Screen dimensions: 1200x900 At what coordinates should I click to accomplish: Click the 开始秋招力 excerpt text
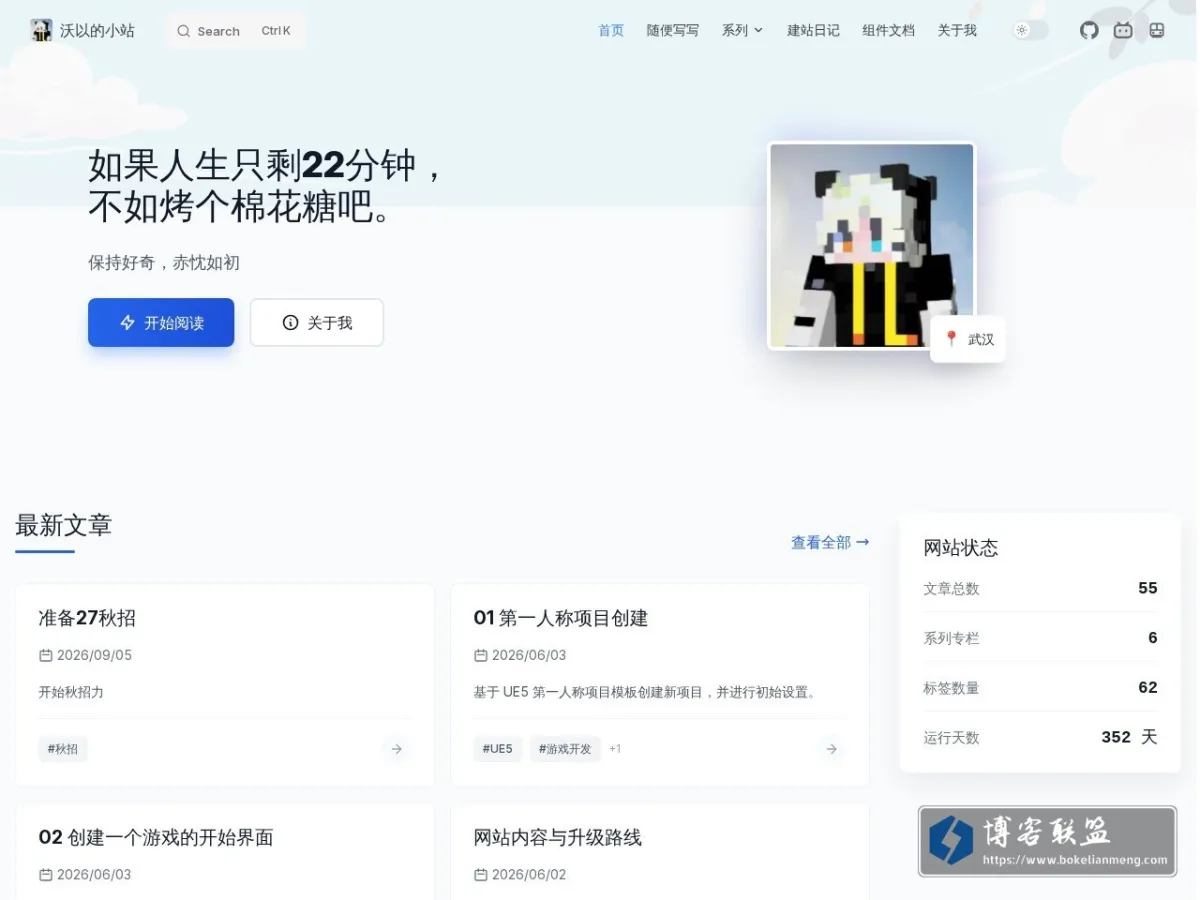(x=71, y=692)
